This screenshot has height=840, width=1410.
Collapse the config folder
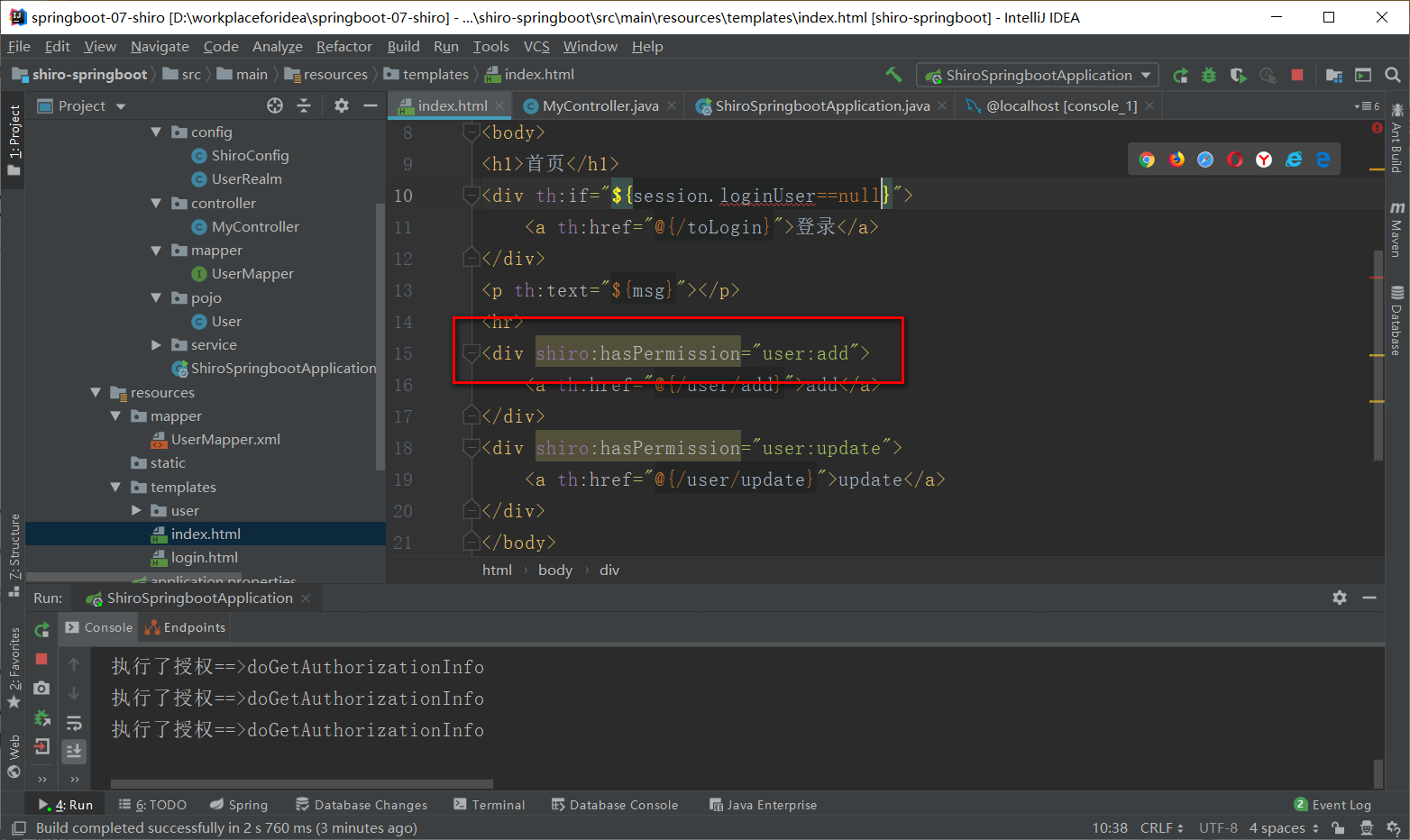[x=156, y=132]
